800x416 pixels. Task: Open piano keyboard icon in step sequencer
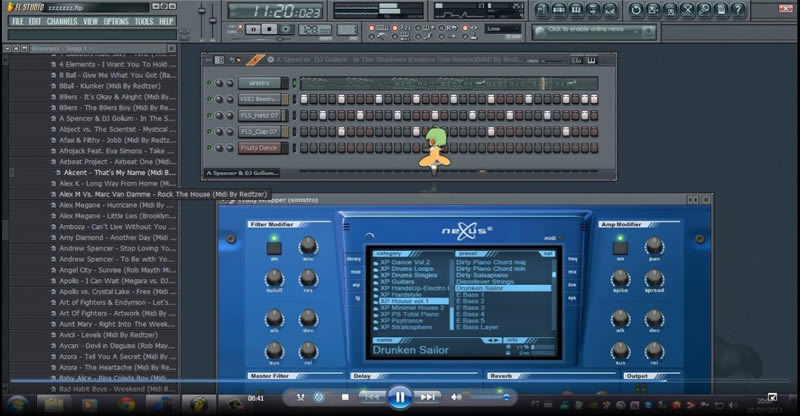pos(591,60)
